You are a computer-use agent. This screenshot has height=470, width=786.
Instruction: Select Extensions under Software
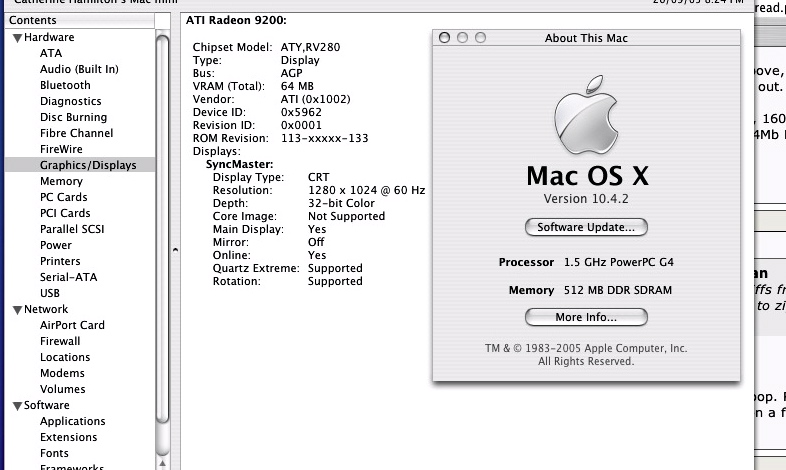[69, 437]
